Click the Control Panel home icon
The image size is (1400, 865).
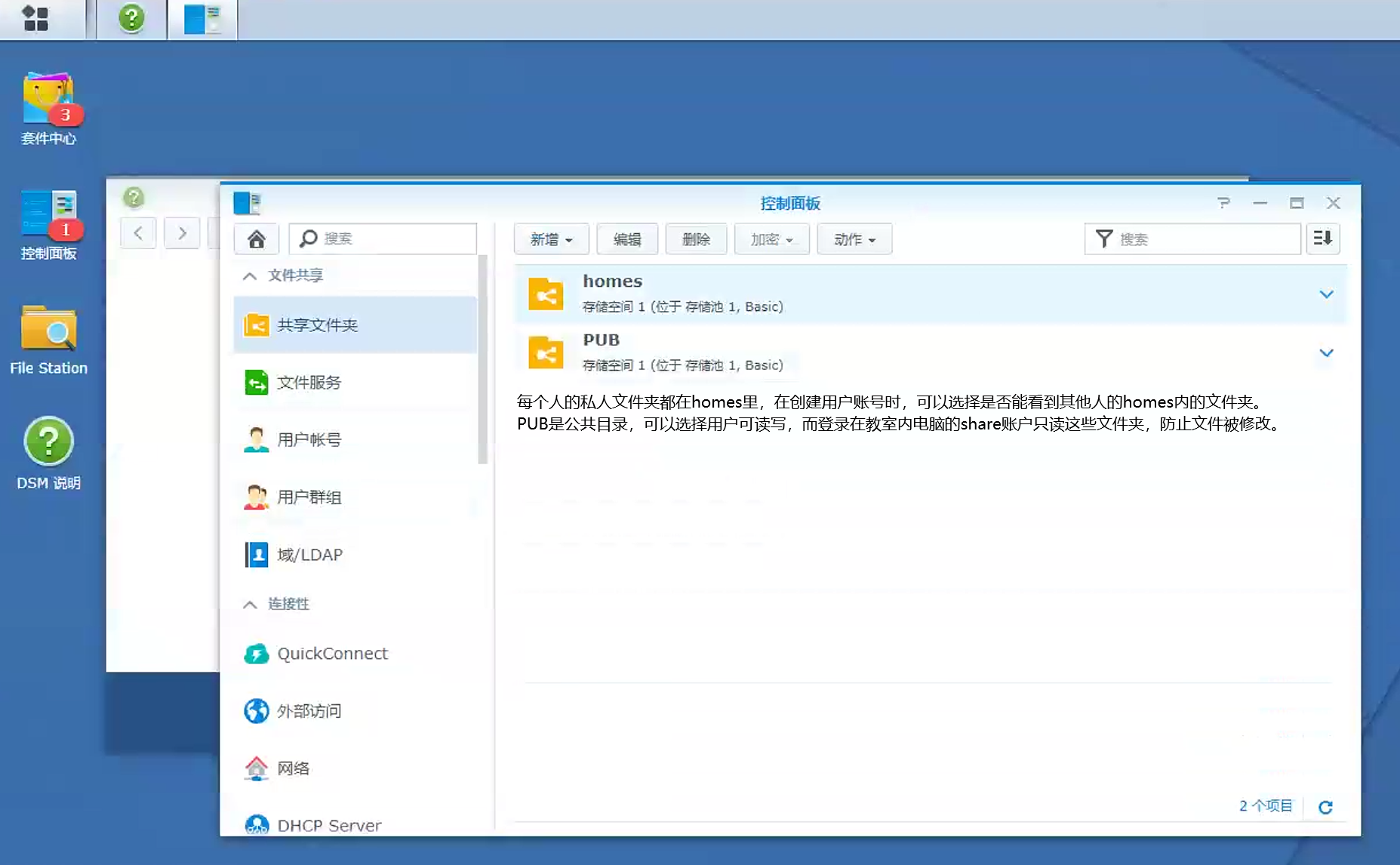(x=257, y=239)
